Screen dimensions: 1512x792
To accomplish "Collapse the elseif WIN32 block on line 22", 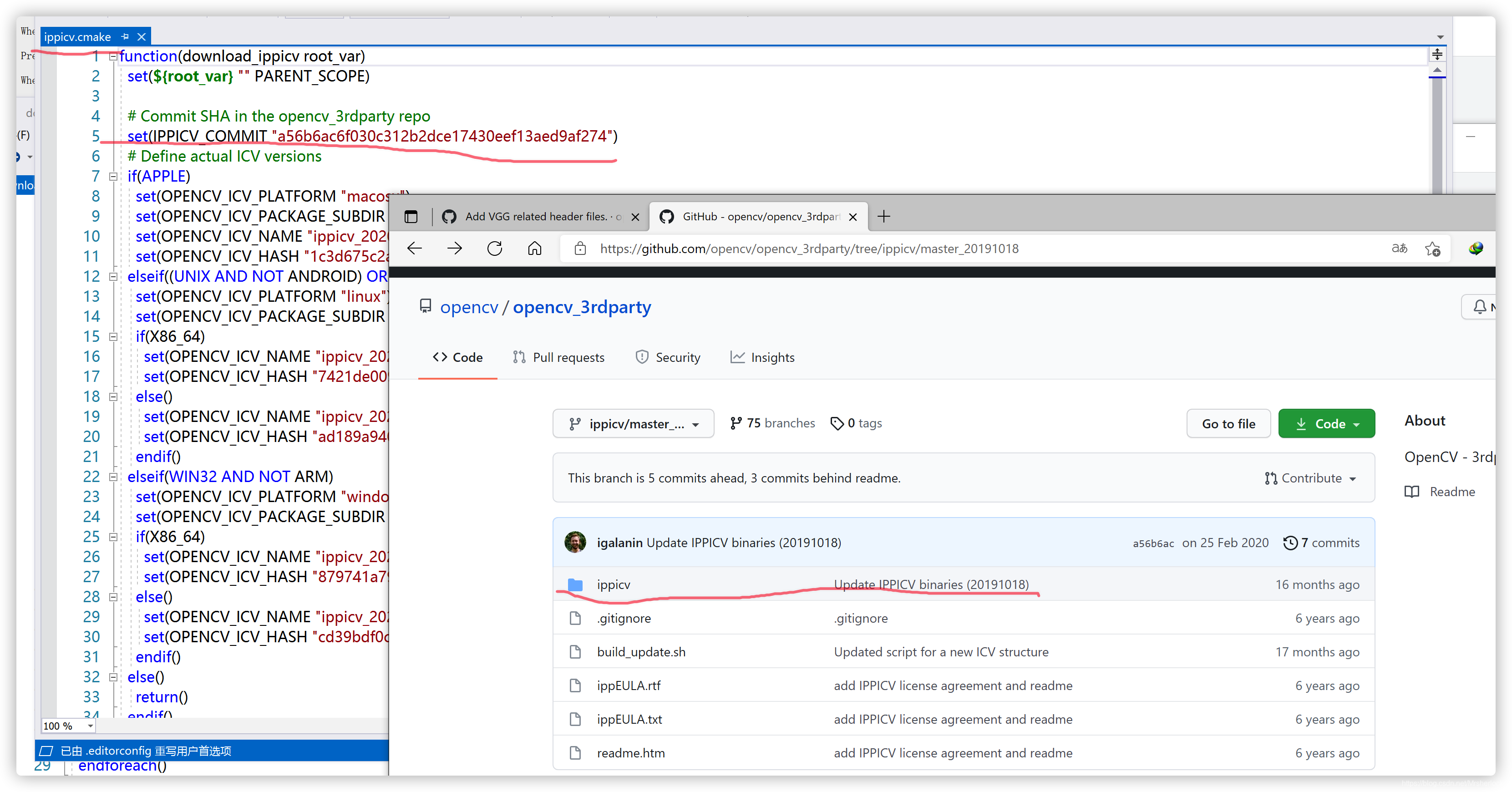I will pyautogui.click(x=113, y=477).
